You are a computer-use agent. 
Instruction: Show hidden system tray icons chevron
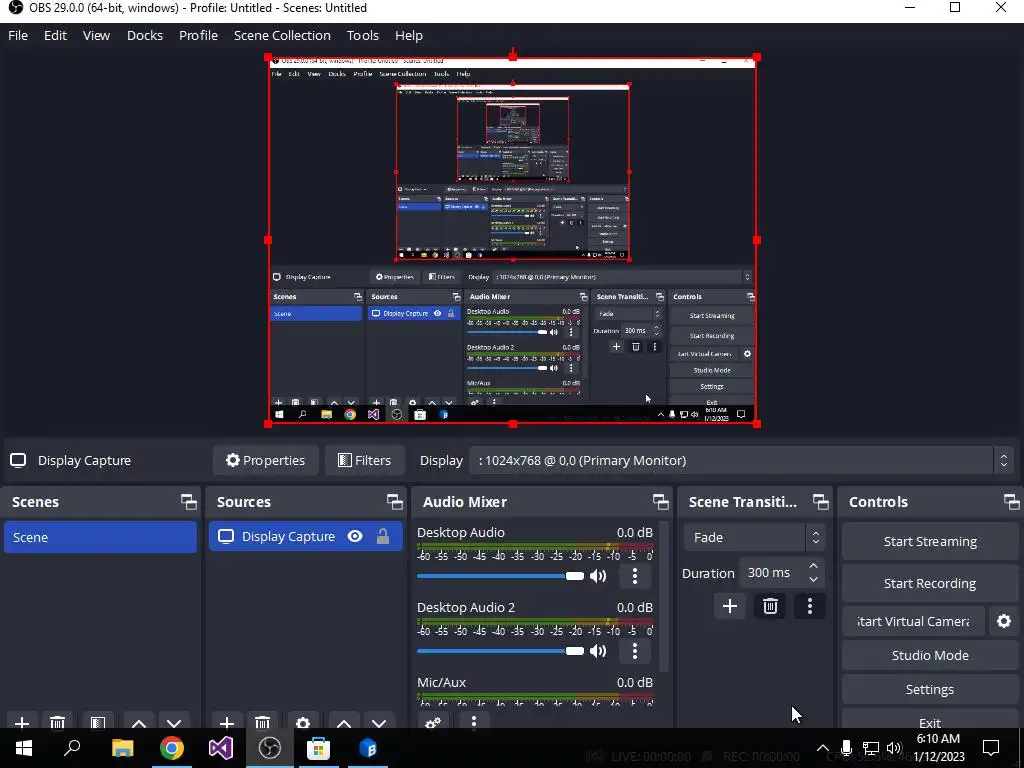(x=823, y=748)
